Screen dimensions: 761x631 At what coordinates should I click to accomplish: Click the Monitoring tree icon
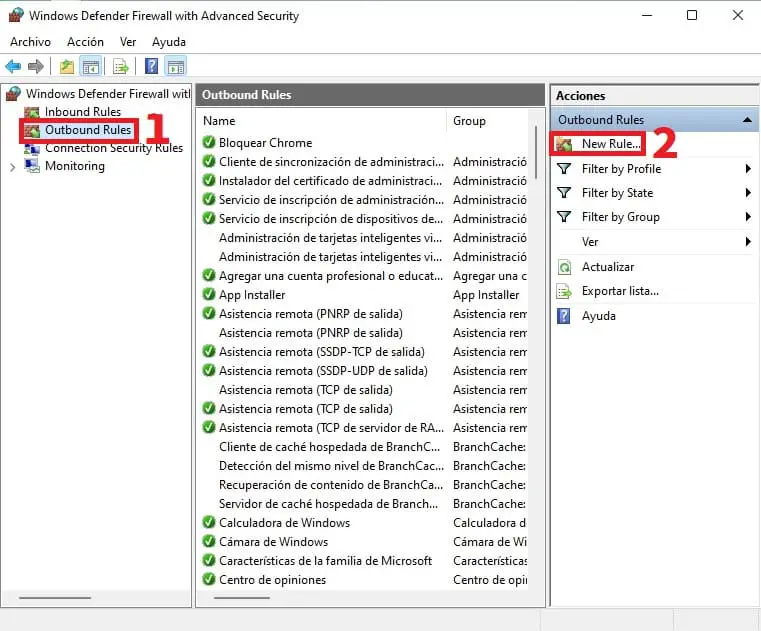coord(32,166)
